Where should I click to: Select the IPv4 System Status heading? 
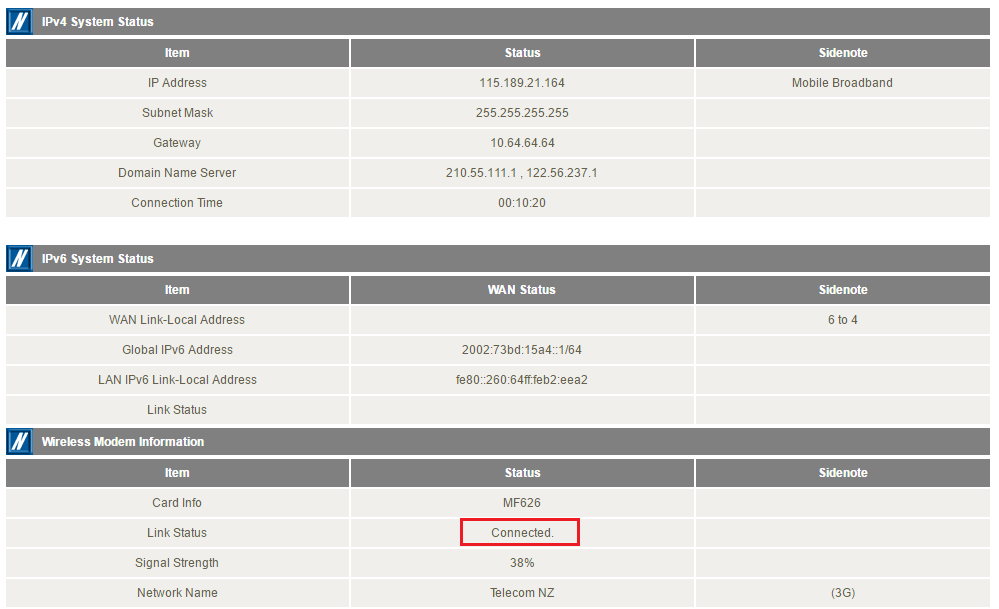click(x=97, y=22)
